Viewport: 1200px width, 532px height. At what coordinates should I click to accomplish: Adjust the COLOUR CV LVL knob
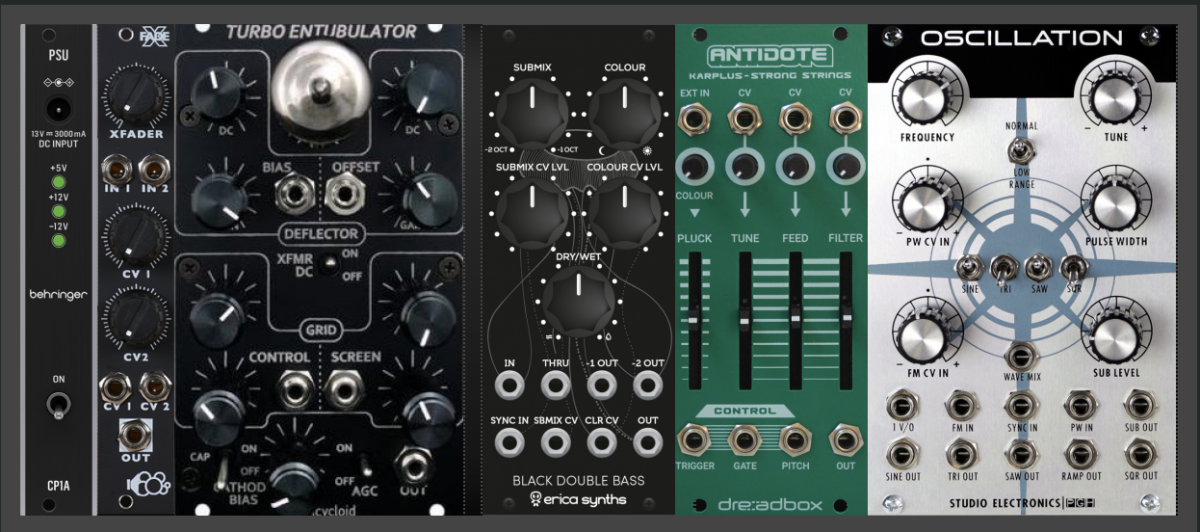point(624,212)
